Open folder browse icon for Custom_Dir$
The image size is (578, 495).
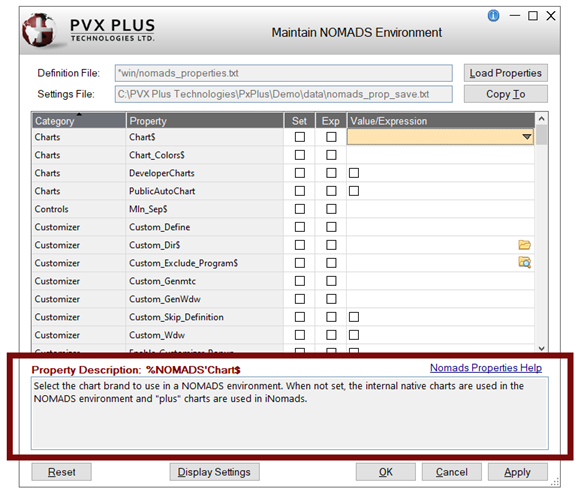point(524,245)
